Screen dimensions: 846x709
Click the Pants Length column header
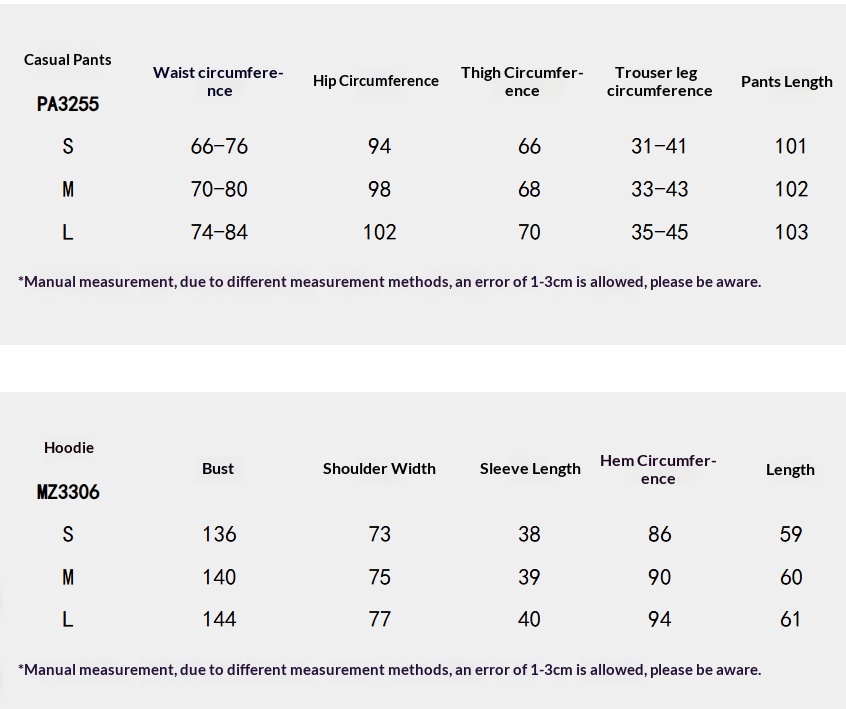pyautogui.click(x=786, y=82)
